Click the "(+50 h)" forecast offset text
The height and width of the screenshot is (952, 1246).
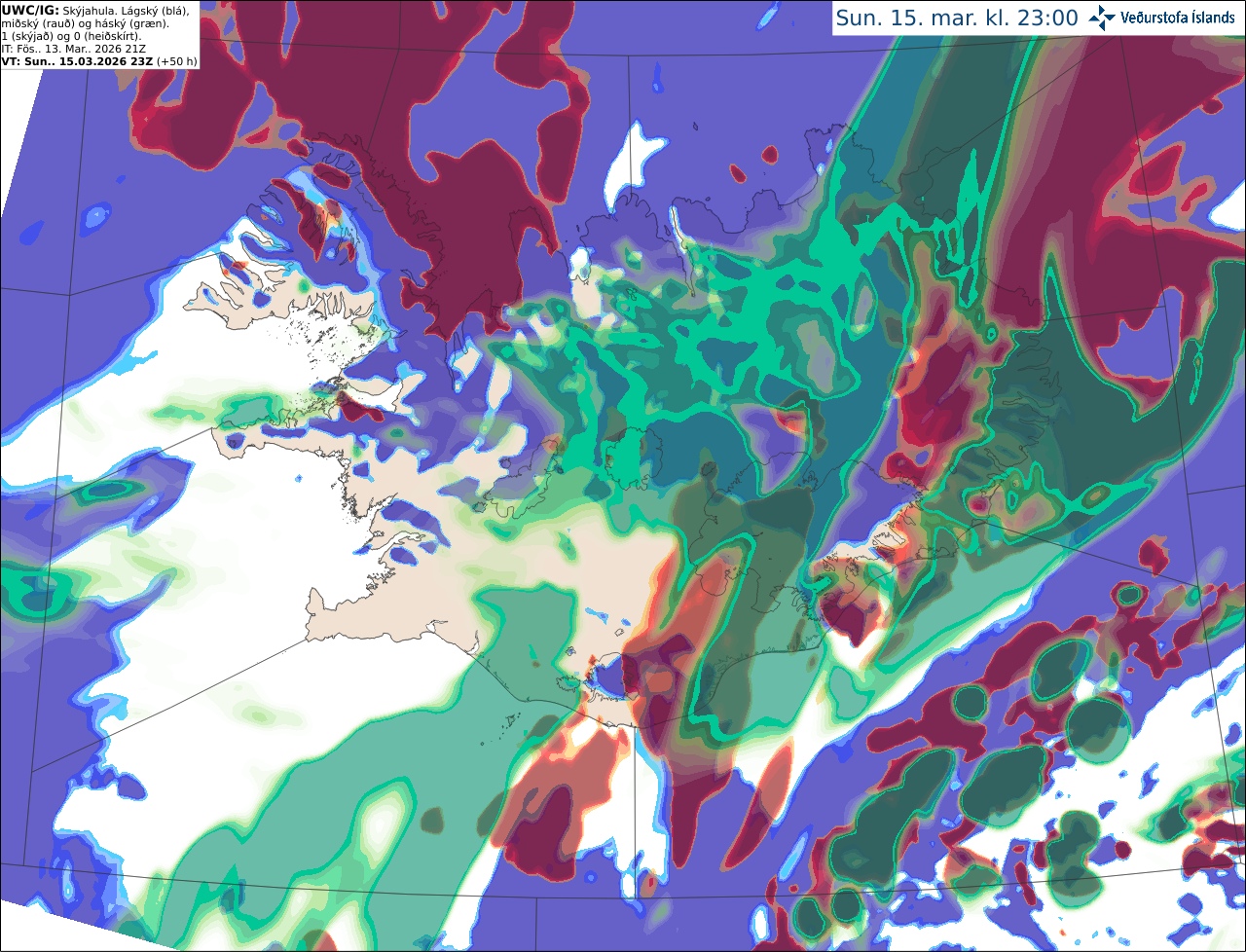point(177,61)
